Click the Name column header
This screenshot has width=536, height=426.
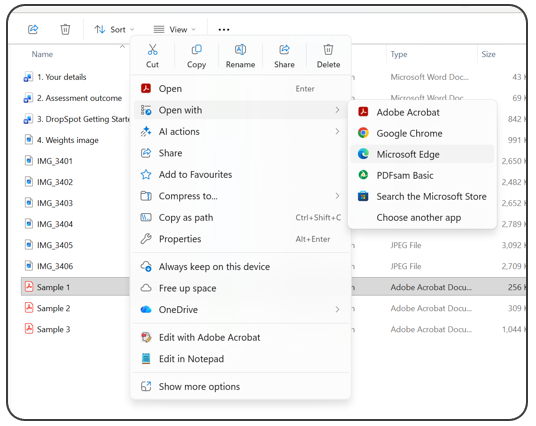click(42, 54)
